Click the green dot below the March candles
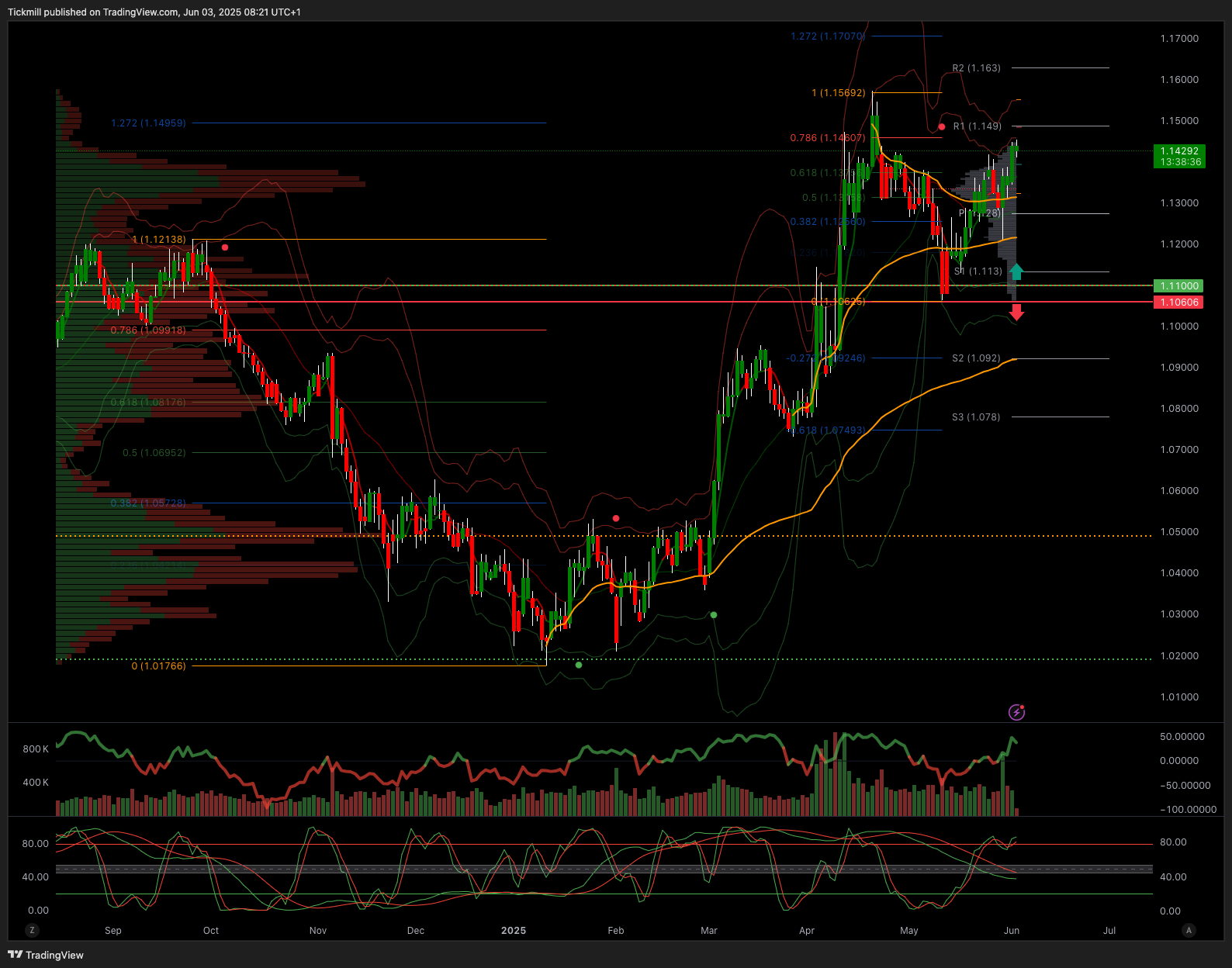 [x=714, y=615]
